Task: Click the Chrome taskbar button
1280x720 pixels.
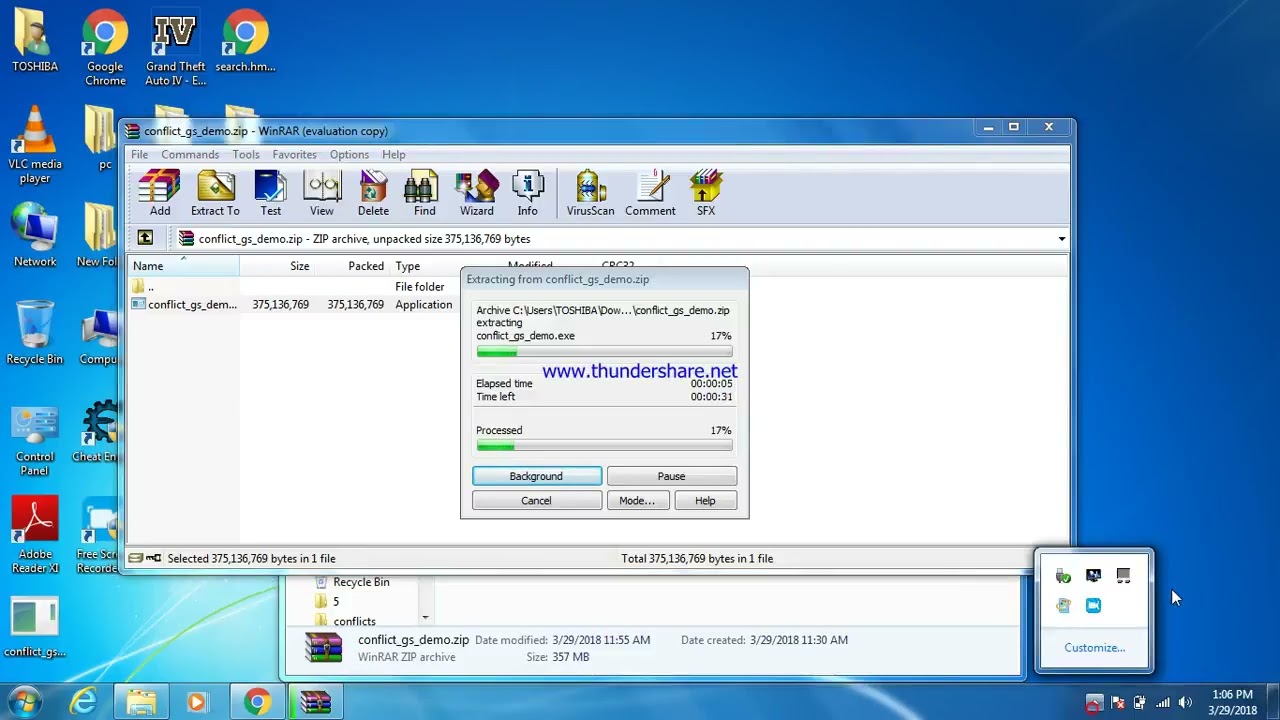Action: point(257,702)
